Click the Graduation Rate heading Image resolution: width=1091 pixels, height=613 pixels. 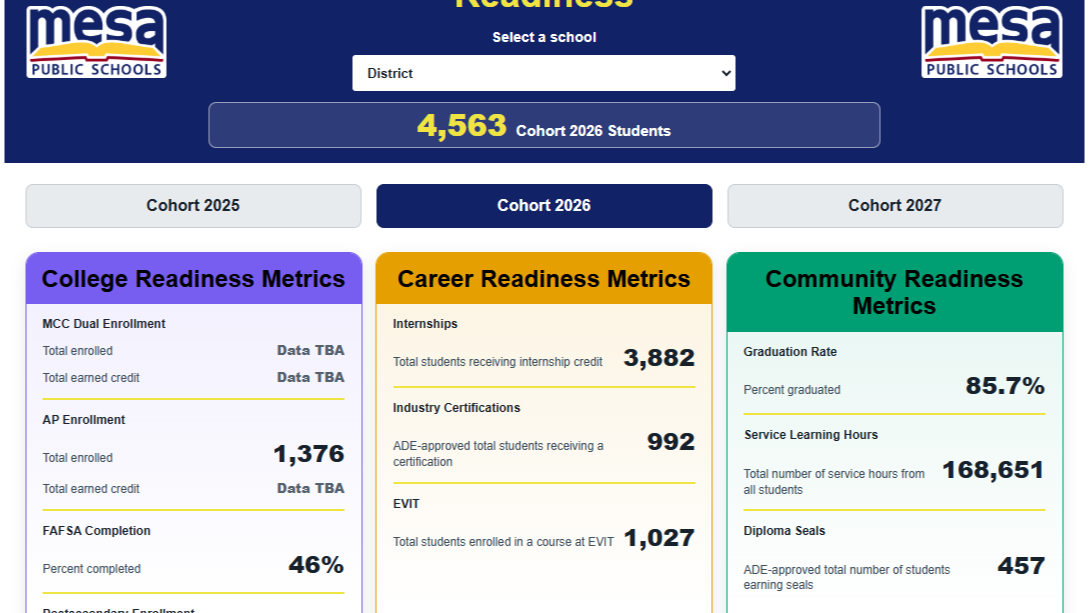pyautogui.click(x=790, y=351)
